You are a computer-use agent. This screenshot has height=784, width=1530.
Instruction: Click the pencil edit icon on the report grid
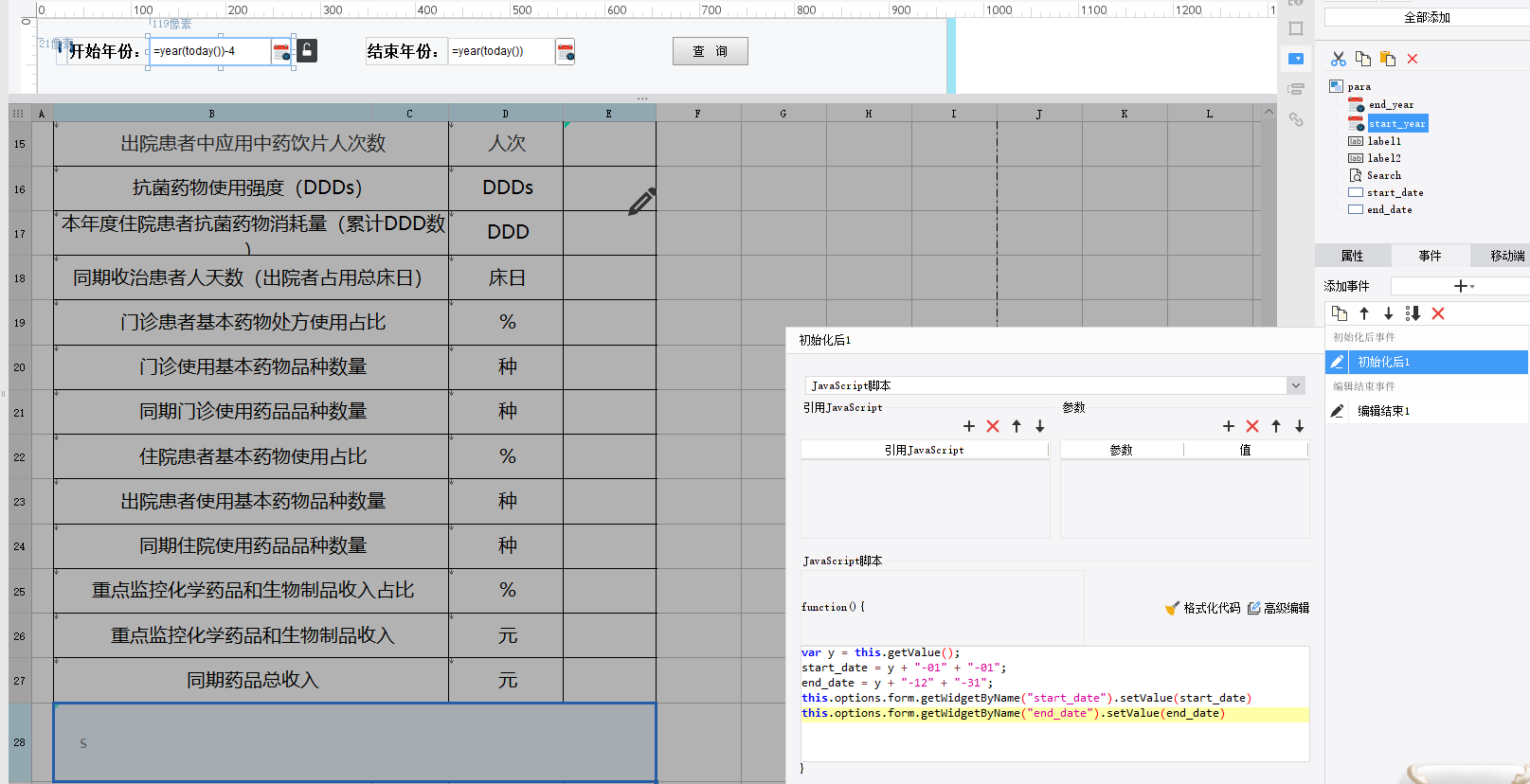(641, 201)
